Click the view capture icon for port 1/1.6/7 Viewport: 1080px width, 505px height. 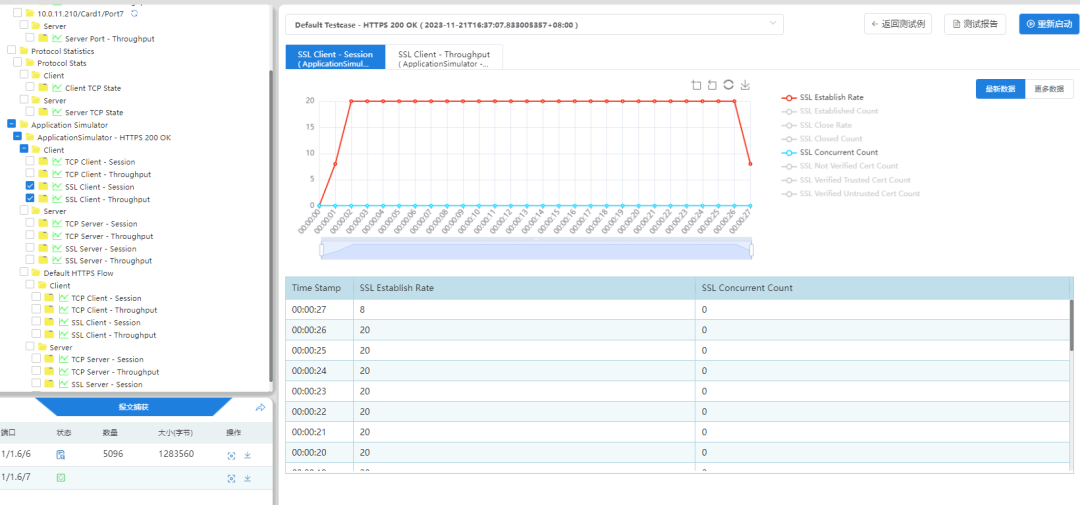(231, 478)
